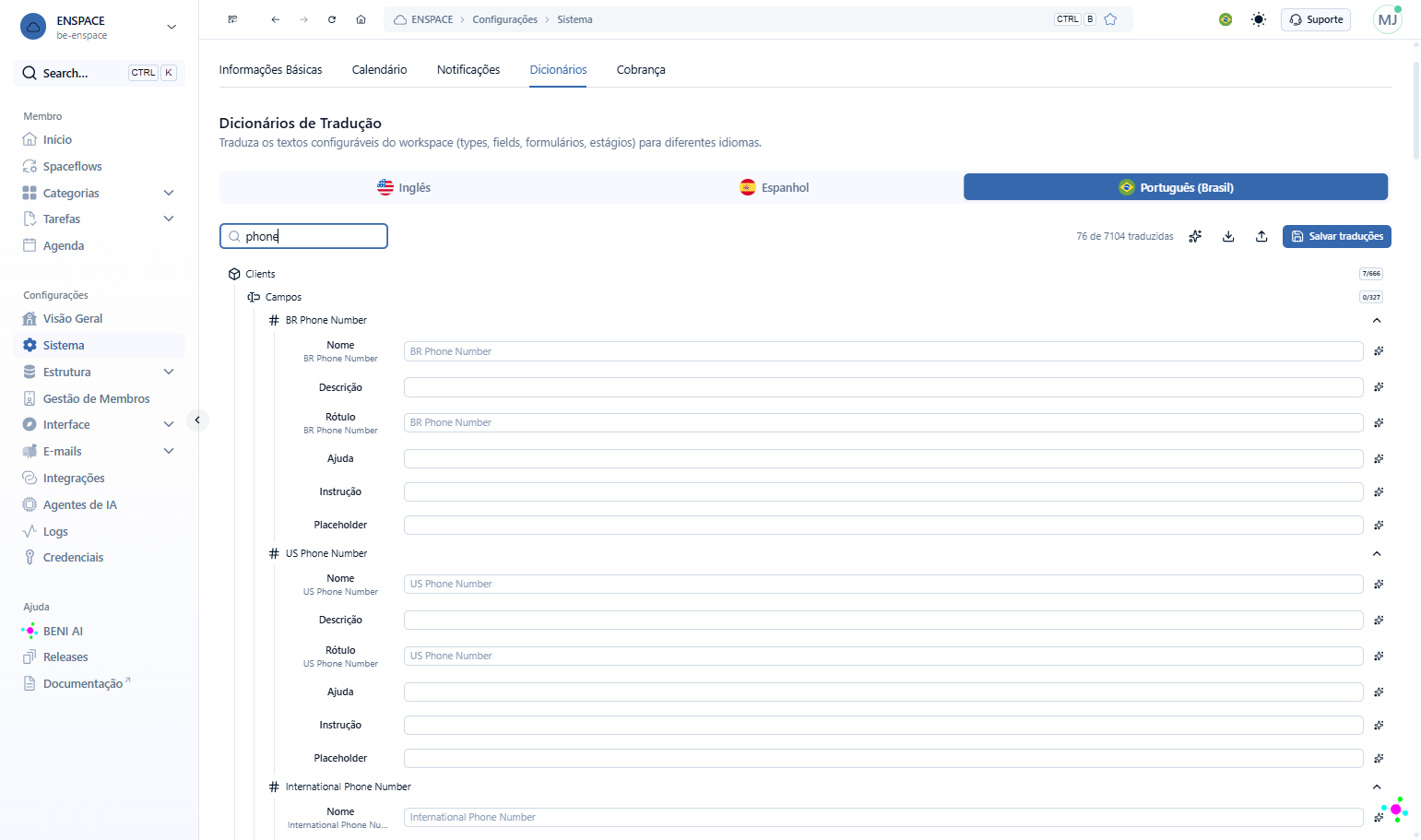Open the ENSPACE workspace switcher dropdown
Image resolution: width=1421 pixels, height=840 pixels.
tap(98, 27)
